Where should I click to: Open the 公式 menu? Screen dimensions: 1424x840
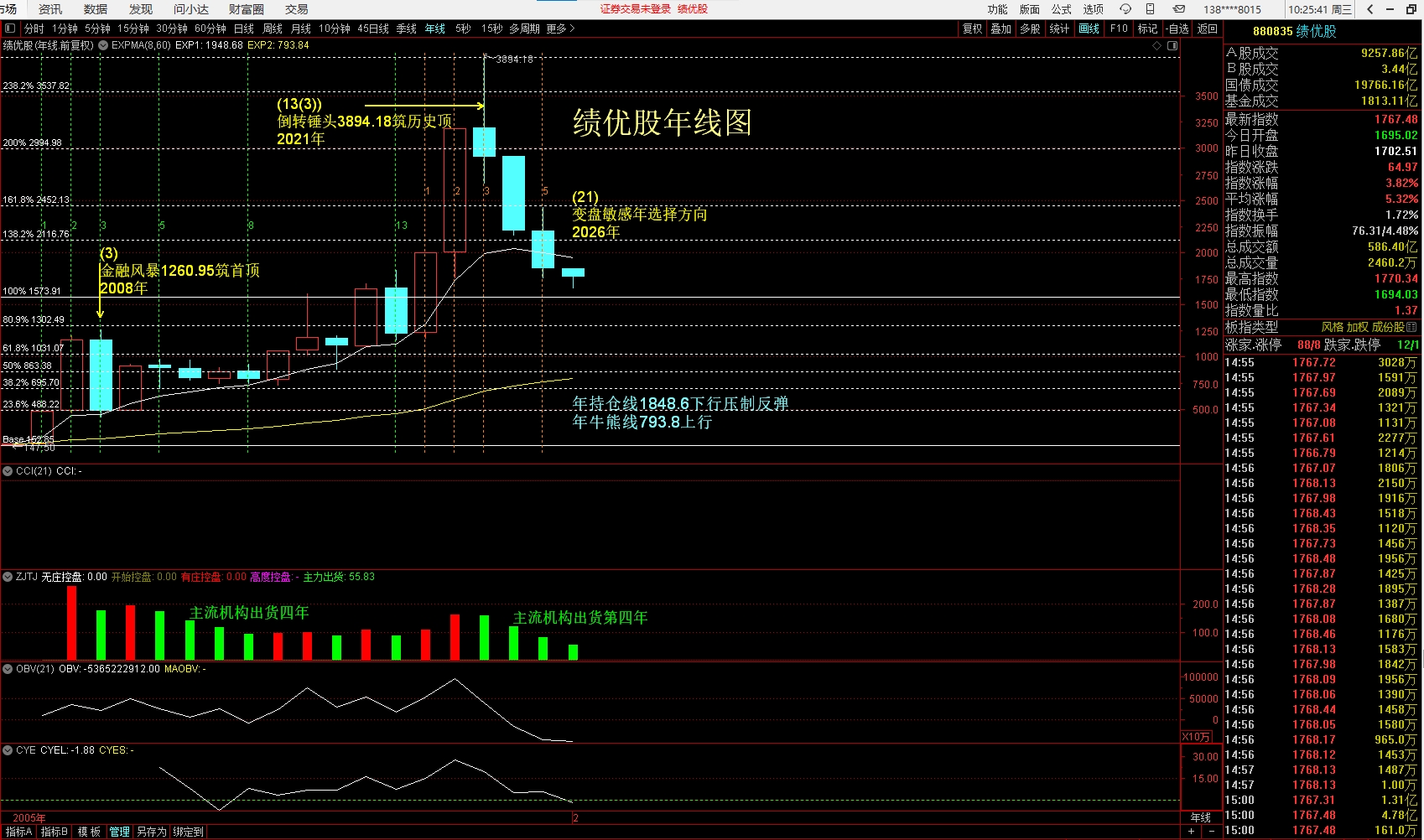click(1062, 9)
